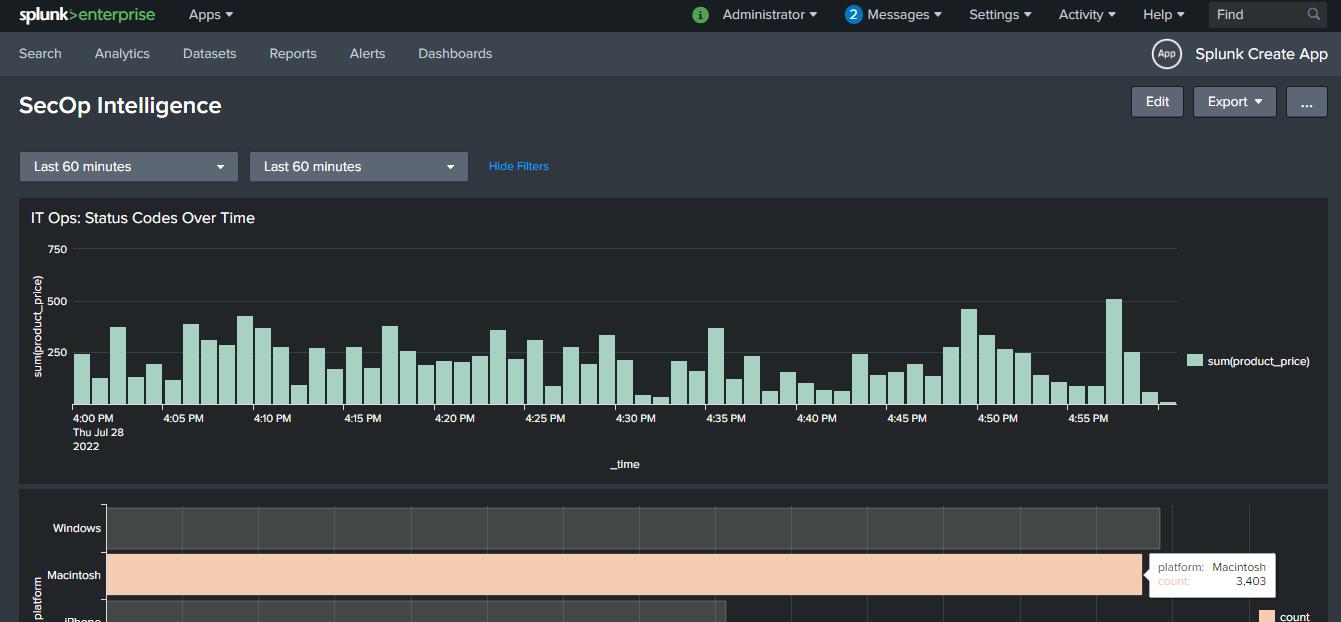Toggle sum(product_price) legend series
The width and height of the screenshot is (1341, 622).
[1248, 361]
